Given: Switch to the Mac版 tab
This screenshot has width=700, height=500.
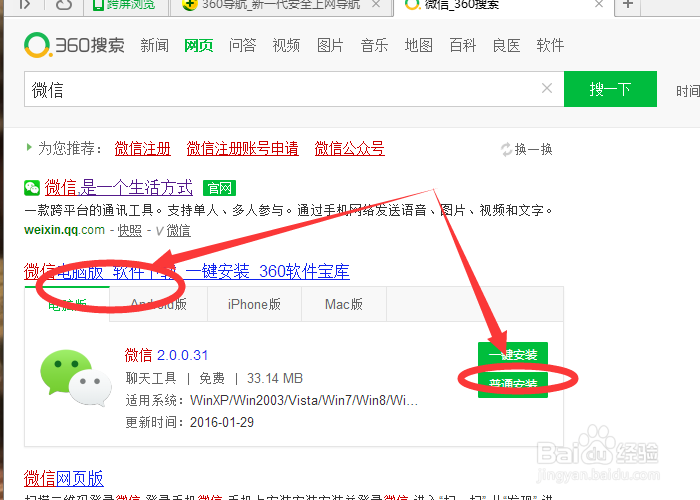Looking at the screenshot, I should [344, 304].
